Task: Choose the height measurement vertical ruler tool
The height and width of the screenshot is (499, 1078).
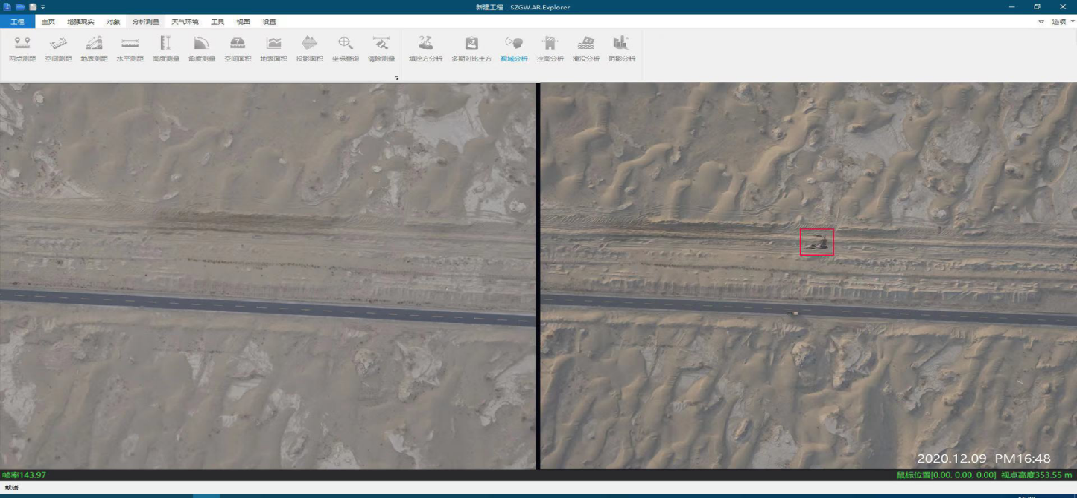Action: (x=166, y=46)
